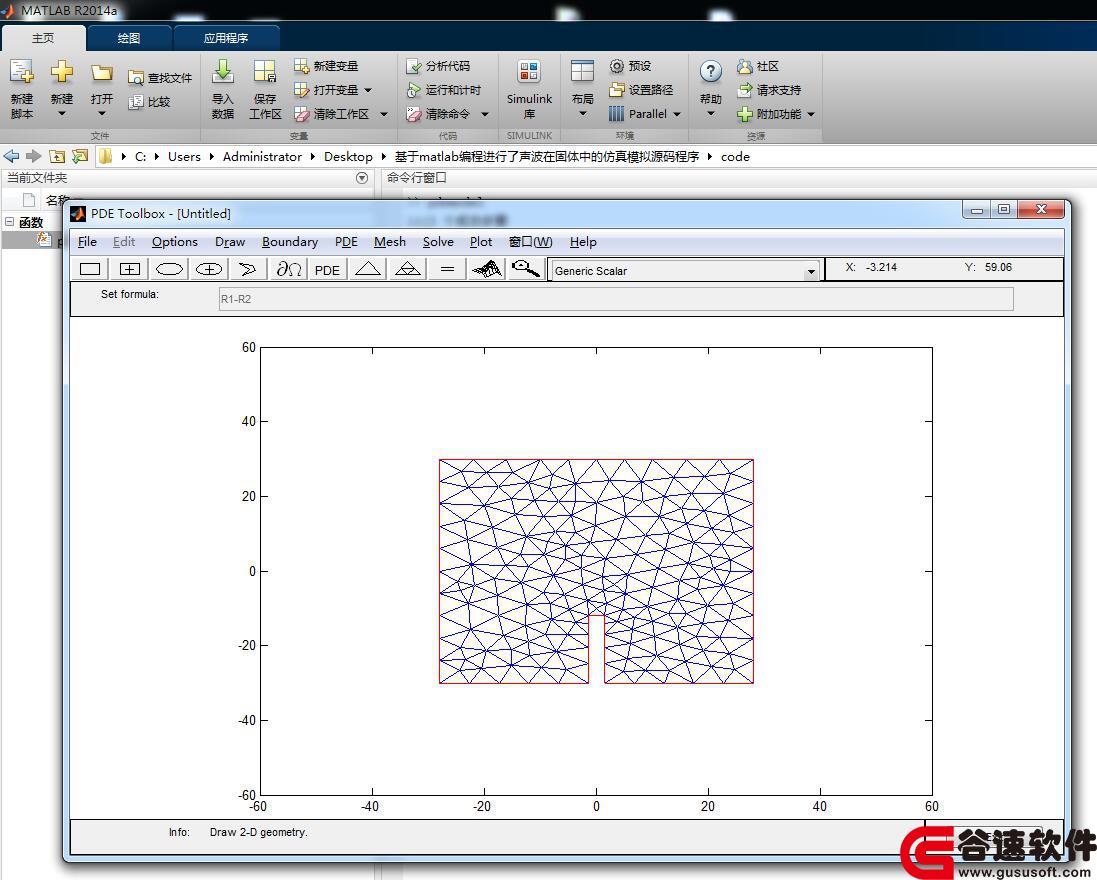
Task: Expand the Open Variable dropdown
Action: pos(368,90)
